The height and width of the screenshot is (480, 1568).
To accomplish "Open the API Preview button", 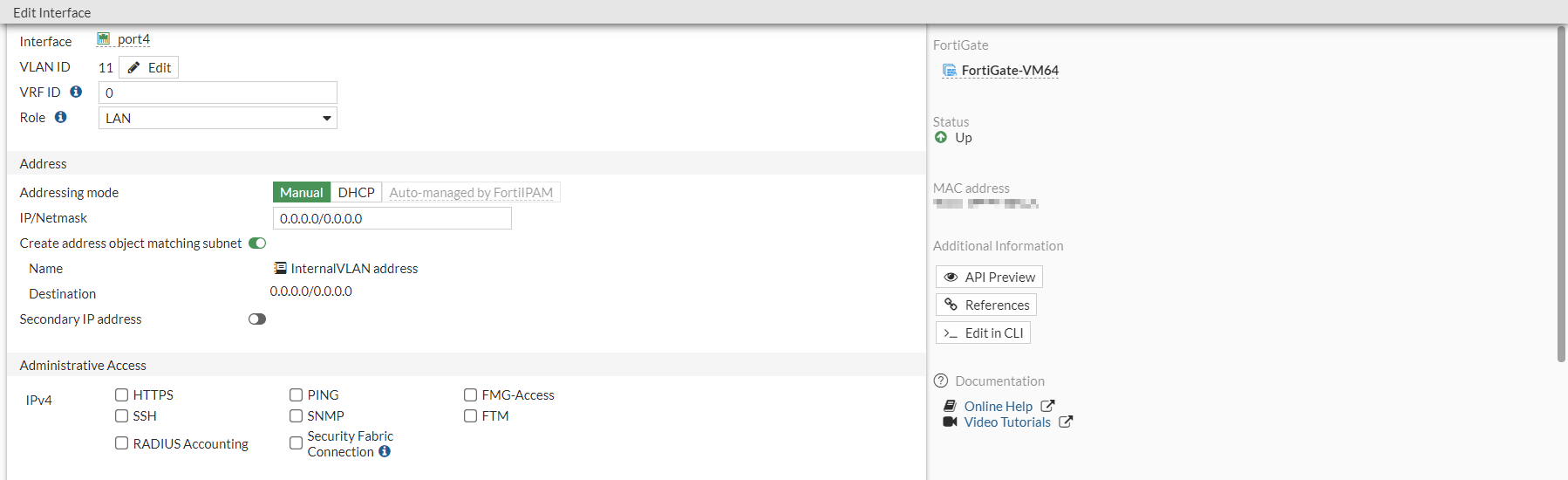I will [x=990, y=278].
